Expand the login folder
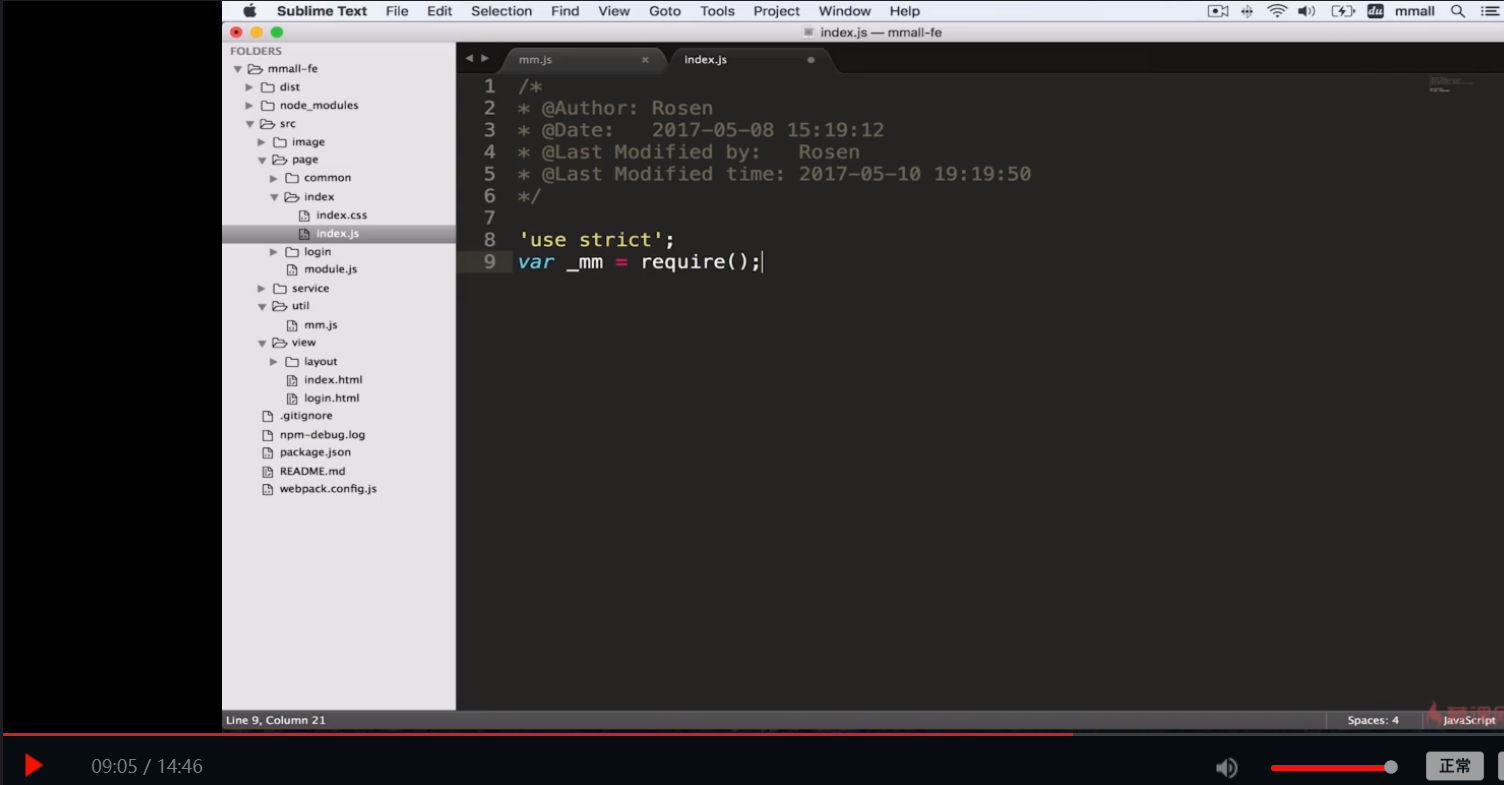This screenshot has height=785, width=1504. click(274, 252)
